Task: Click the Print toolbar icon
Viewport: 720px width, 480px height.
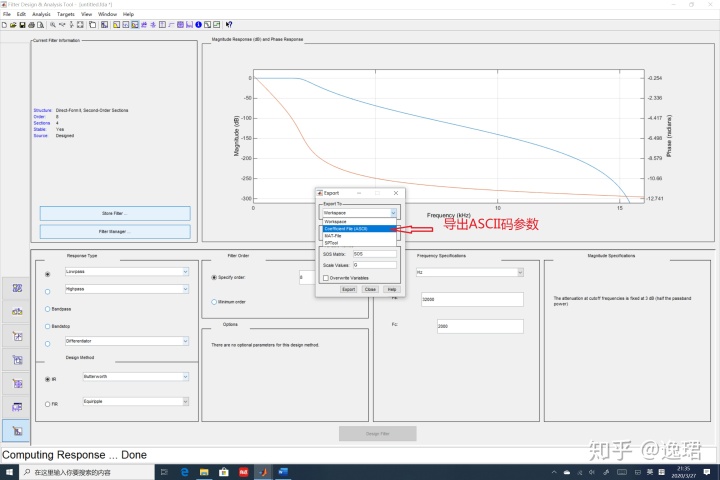Action: [x=32, y=25]
